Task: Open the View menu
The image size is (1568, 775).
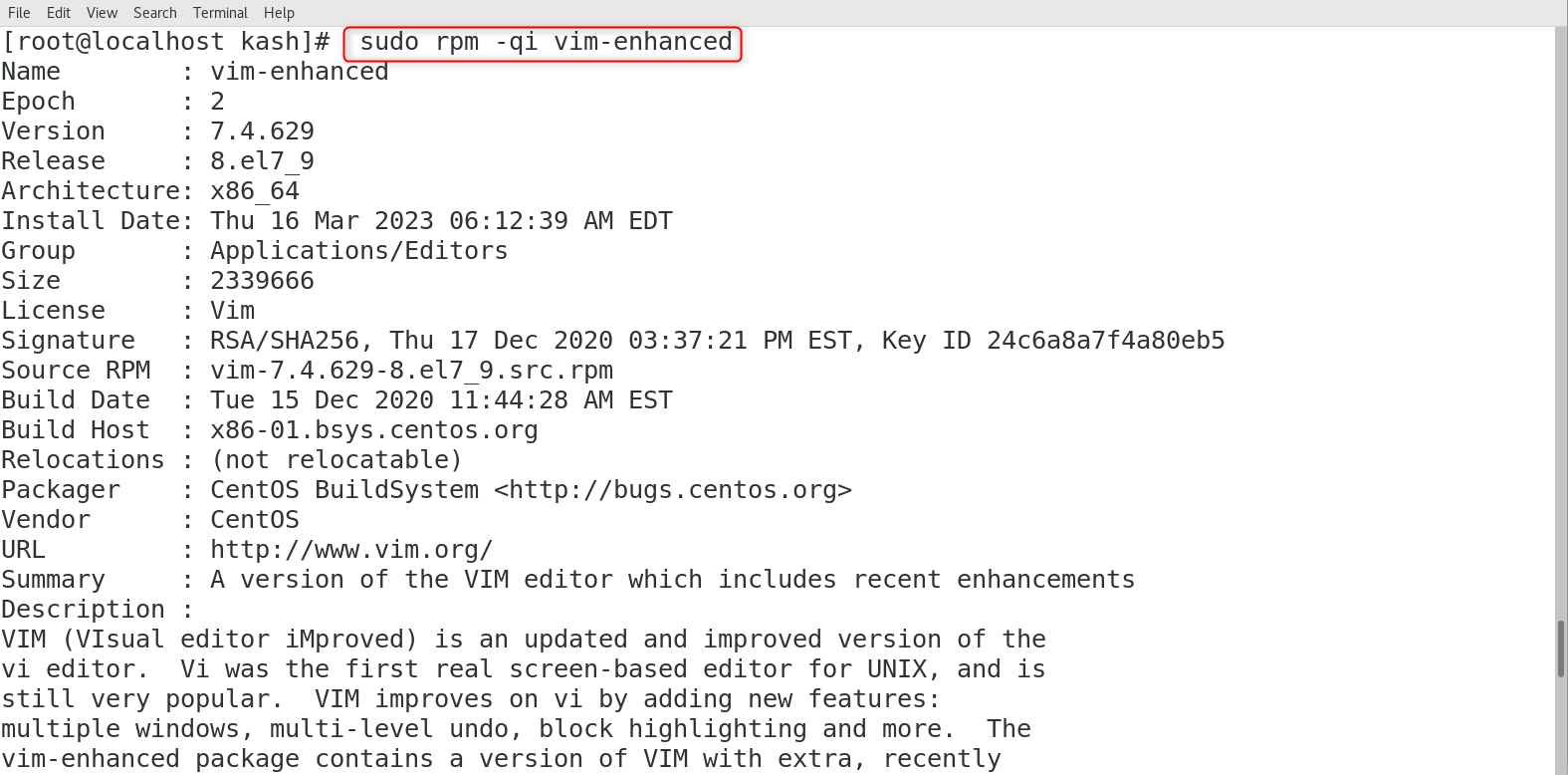Action: coord(101,13)
